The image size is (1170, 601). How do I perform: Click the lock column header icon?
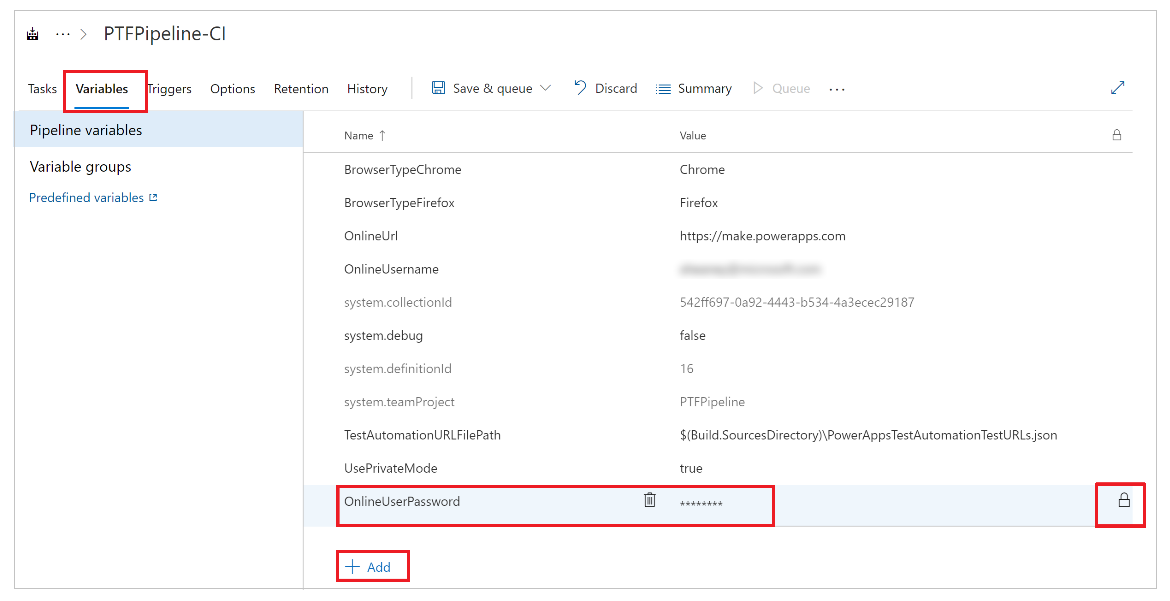[1117, 135]
